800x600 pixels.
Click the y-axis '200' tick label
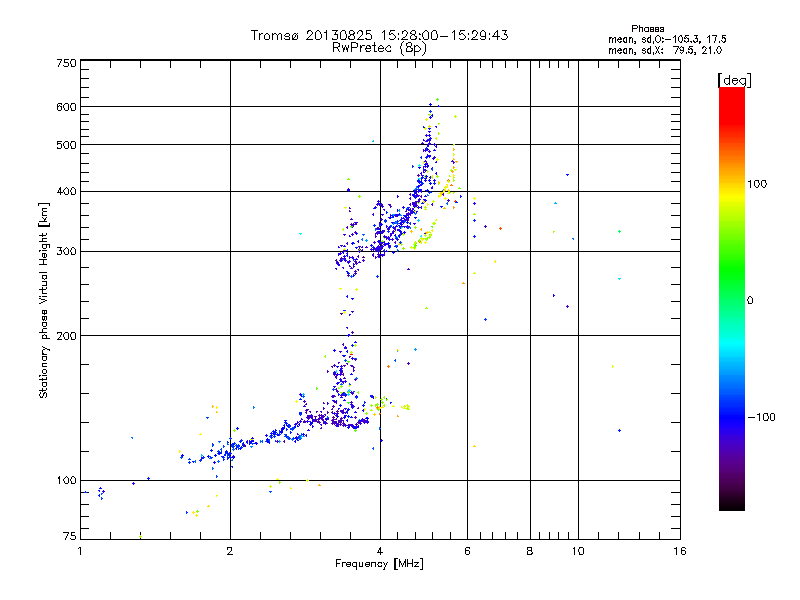(66, 336)
